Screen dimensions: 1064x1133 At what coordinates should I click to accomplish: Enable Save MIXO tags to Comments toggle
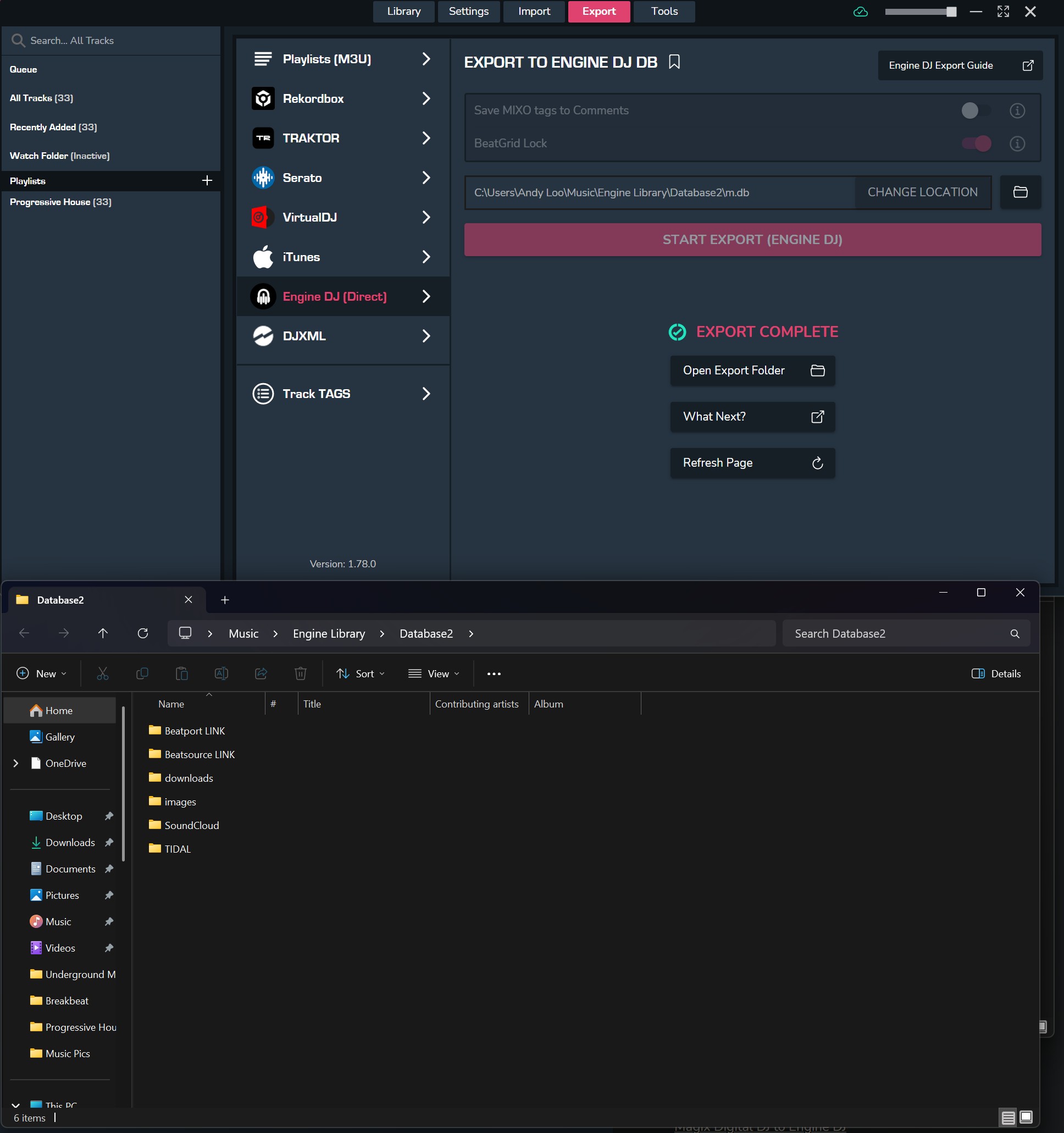point(976,110)
